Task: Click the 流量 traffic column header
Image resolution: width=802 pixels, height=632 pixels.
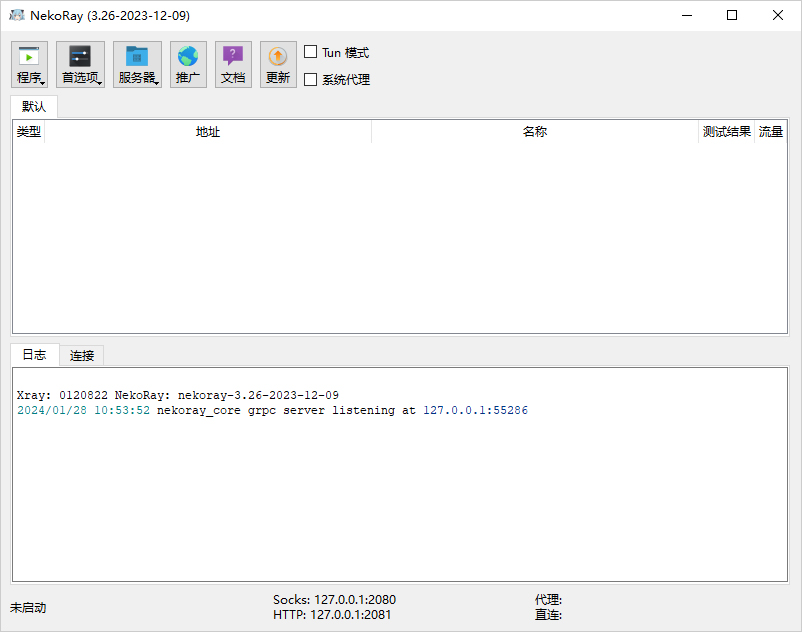Action: [x=771, y=132]
